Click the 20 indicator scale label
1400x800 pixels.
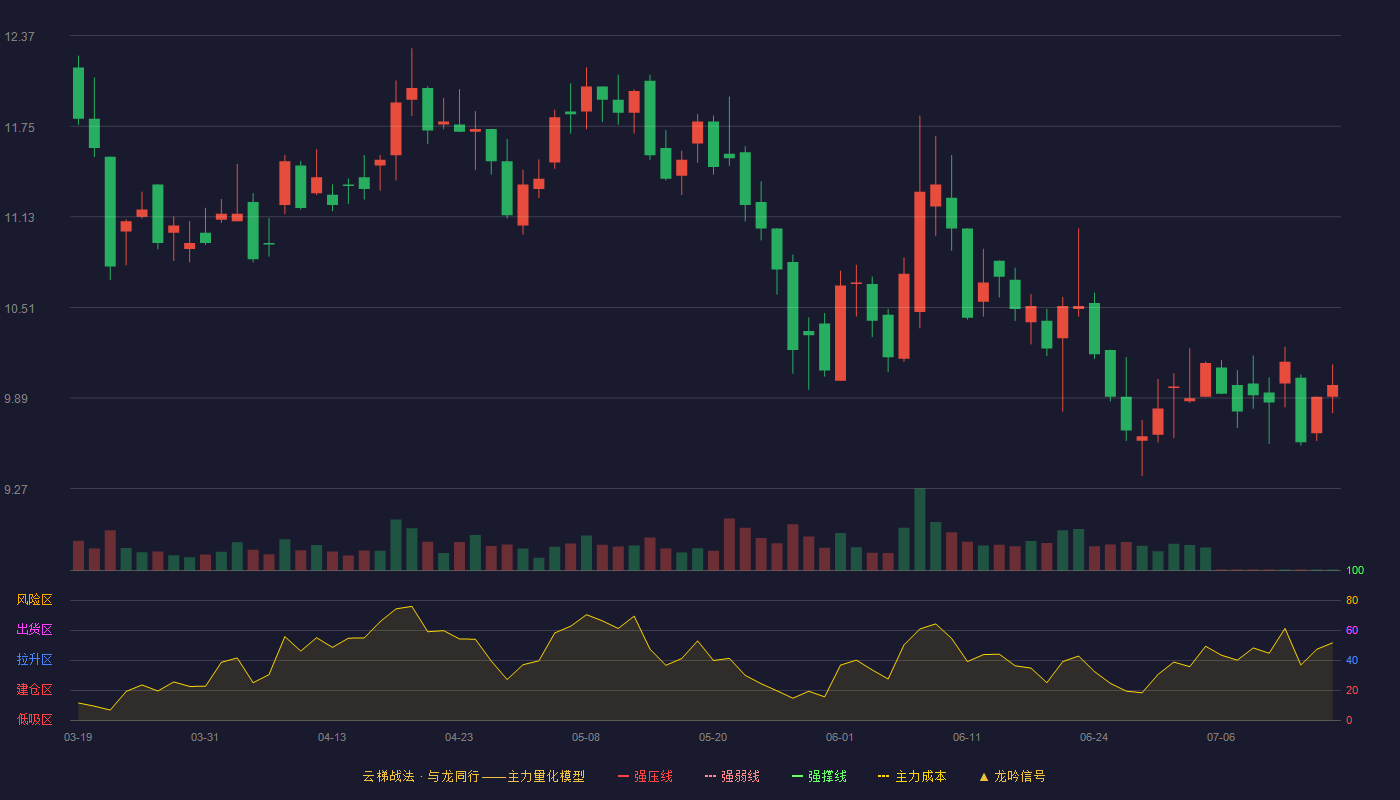(x=1352, y=690)
